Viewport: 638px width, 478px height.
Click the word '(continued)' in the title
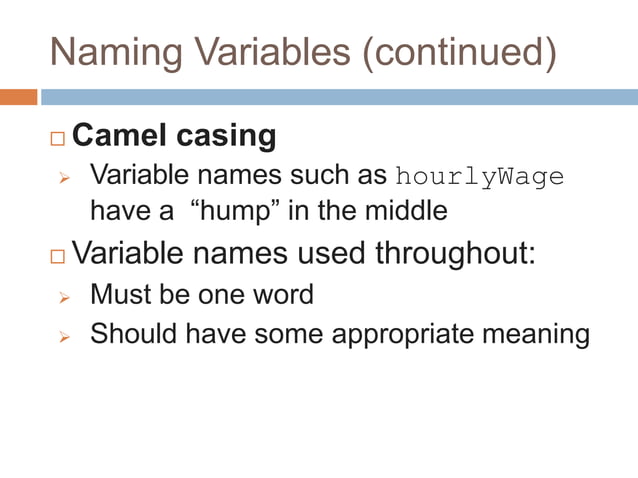coord(458,52)
